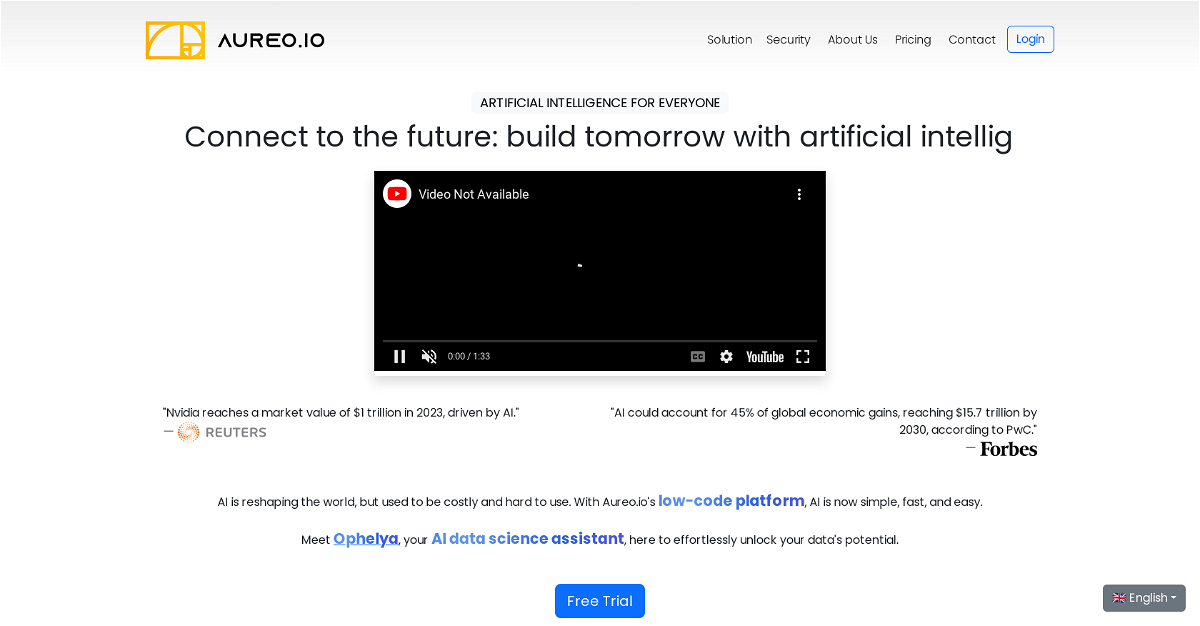1200x626 pixels.
Task: Open the Solution menu item
Action: (x=729, y=40)
